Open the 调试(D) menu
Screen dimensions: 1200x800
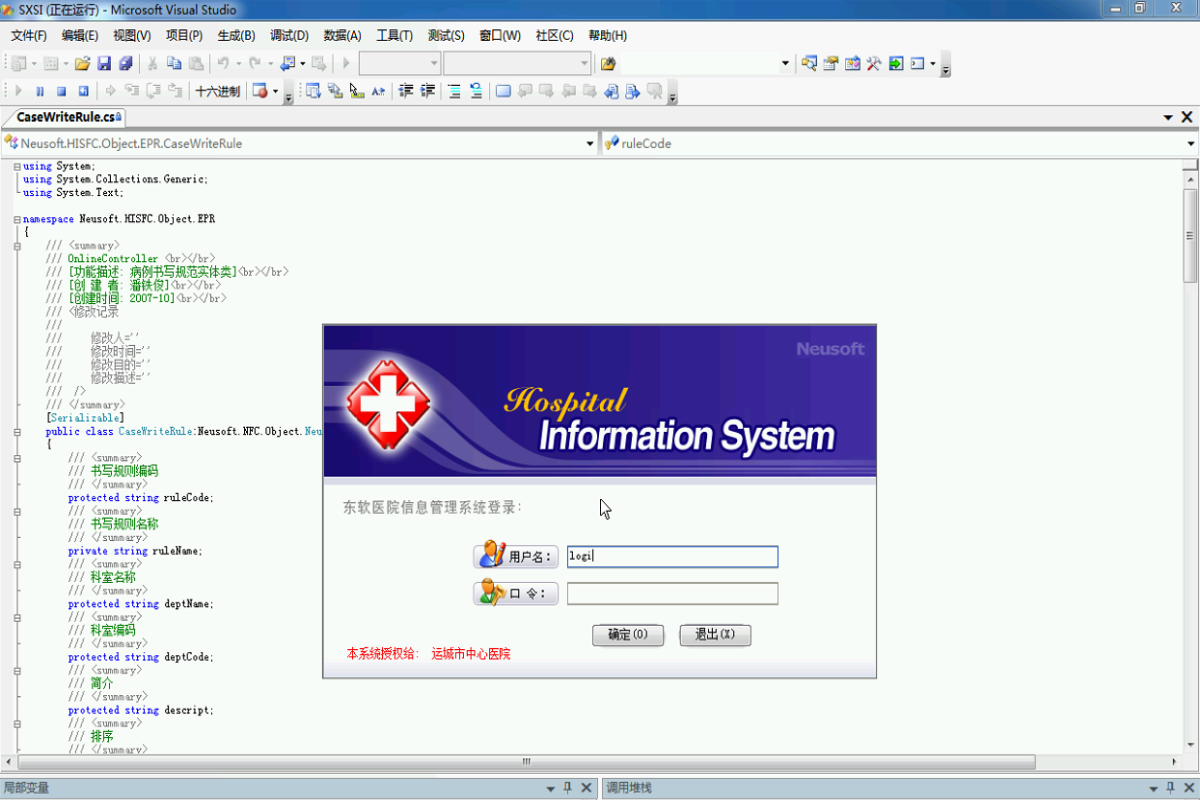[x=290, y=35]
